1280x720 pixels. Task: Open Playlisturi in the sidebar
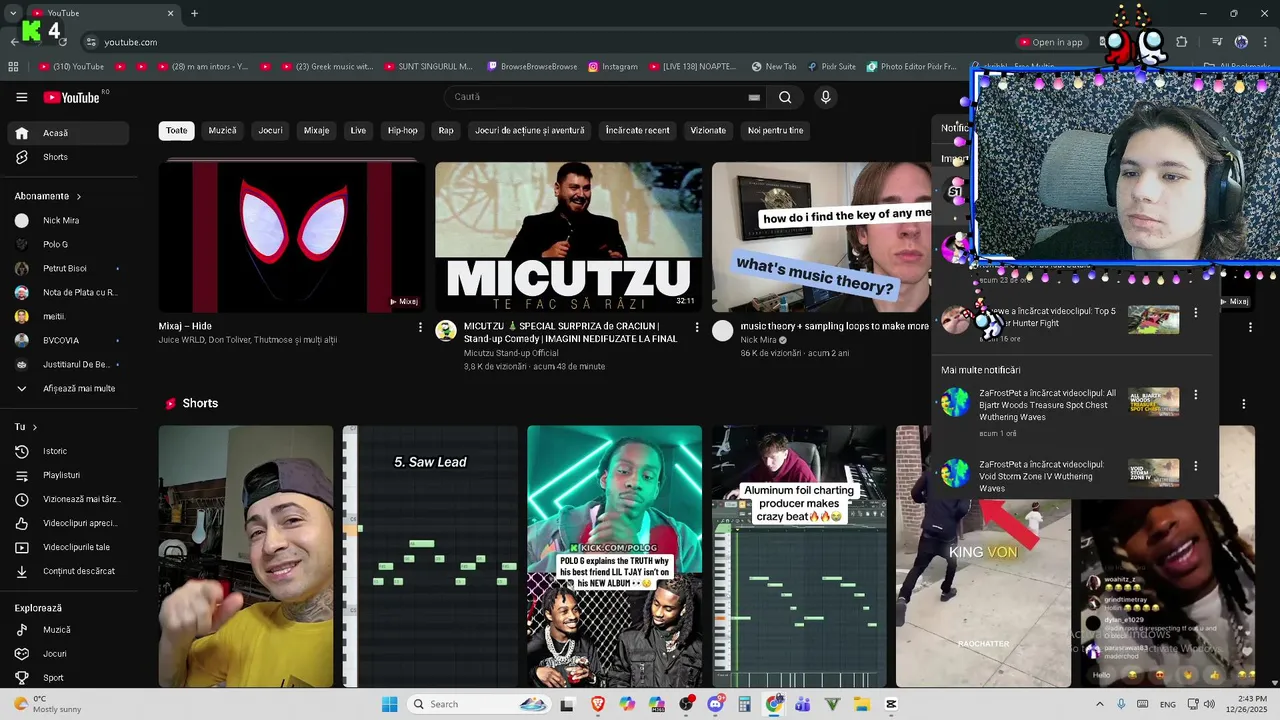[69, 475]
